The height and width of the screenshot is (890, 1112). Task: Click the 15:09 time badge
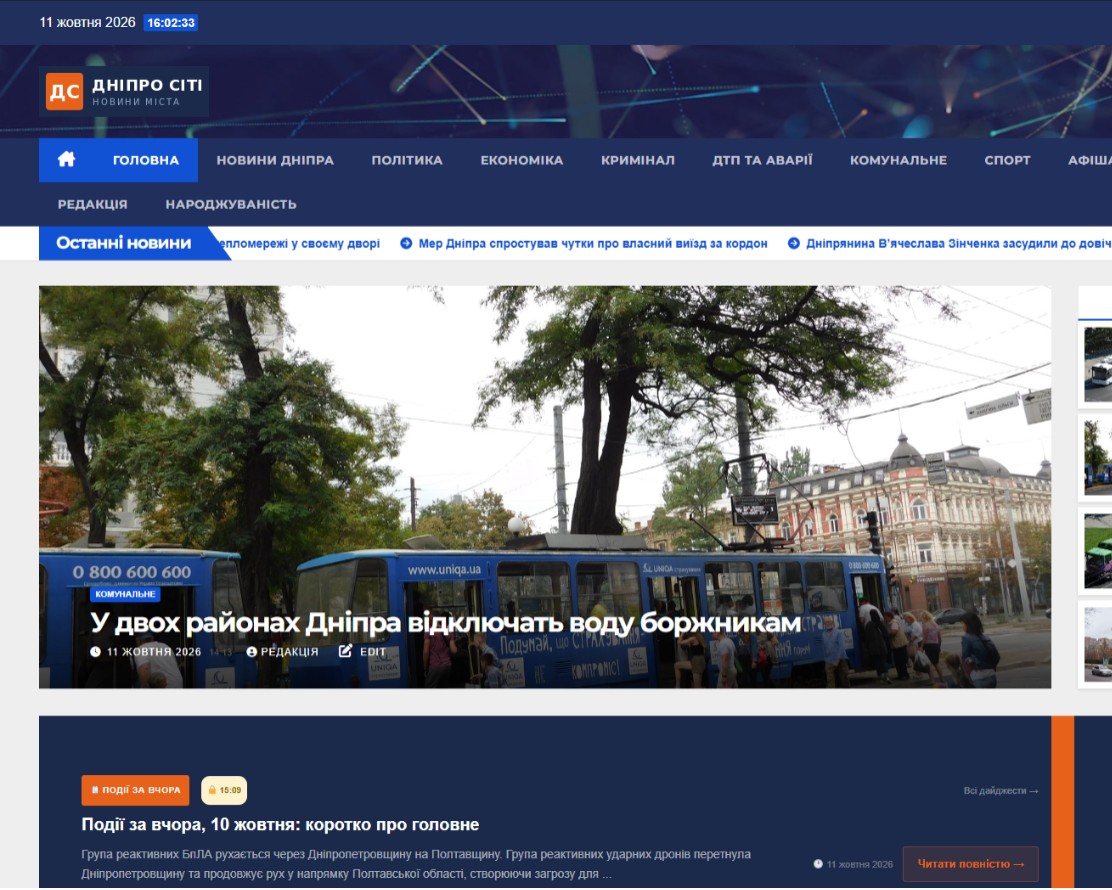pyautogui.click(x=224, y=790)
